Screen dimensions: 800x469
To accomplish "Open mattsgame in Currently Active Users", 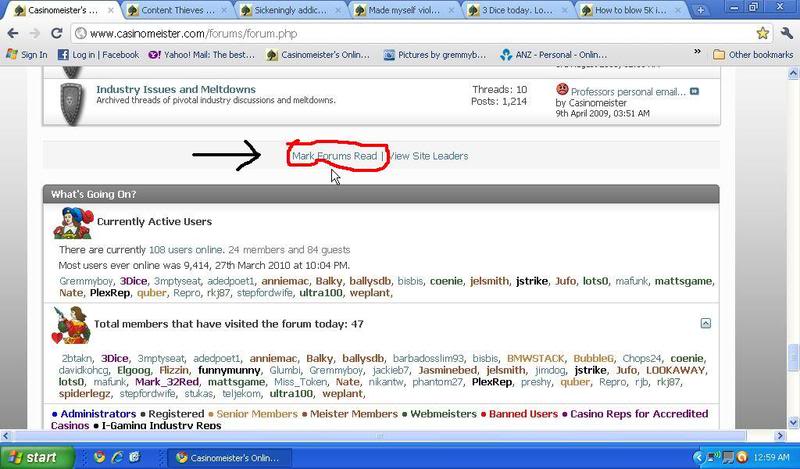I will [683, 281].
